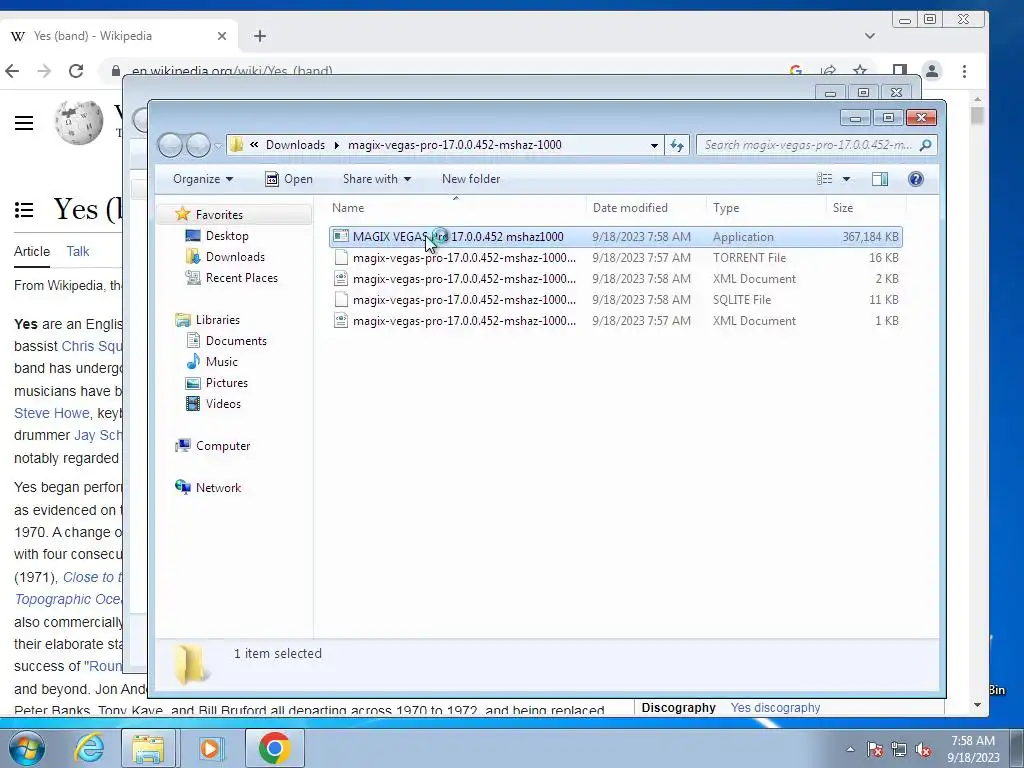The image size is (1024, 768).
Task: Open the view options dropdown arrow
Action: (x=846, y=179)
